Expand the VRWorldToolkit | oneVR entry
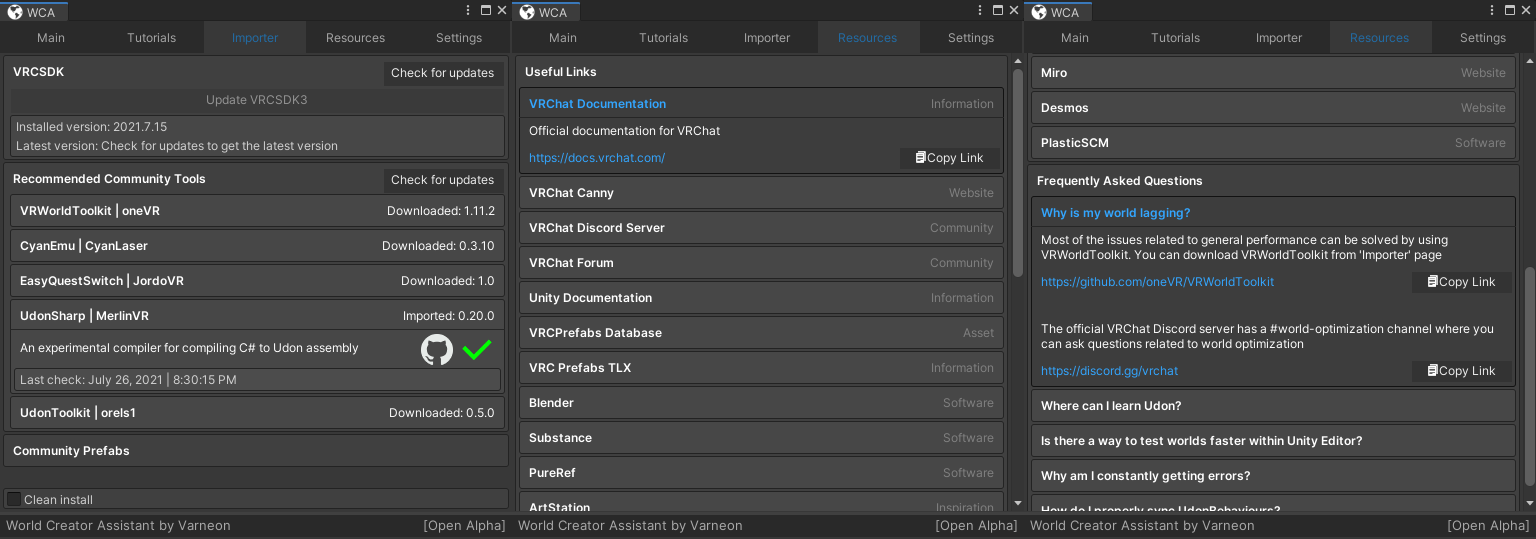The width and height of the screenshot is (1536, 539). 256,211
